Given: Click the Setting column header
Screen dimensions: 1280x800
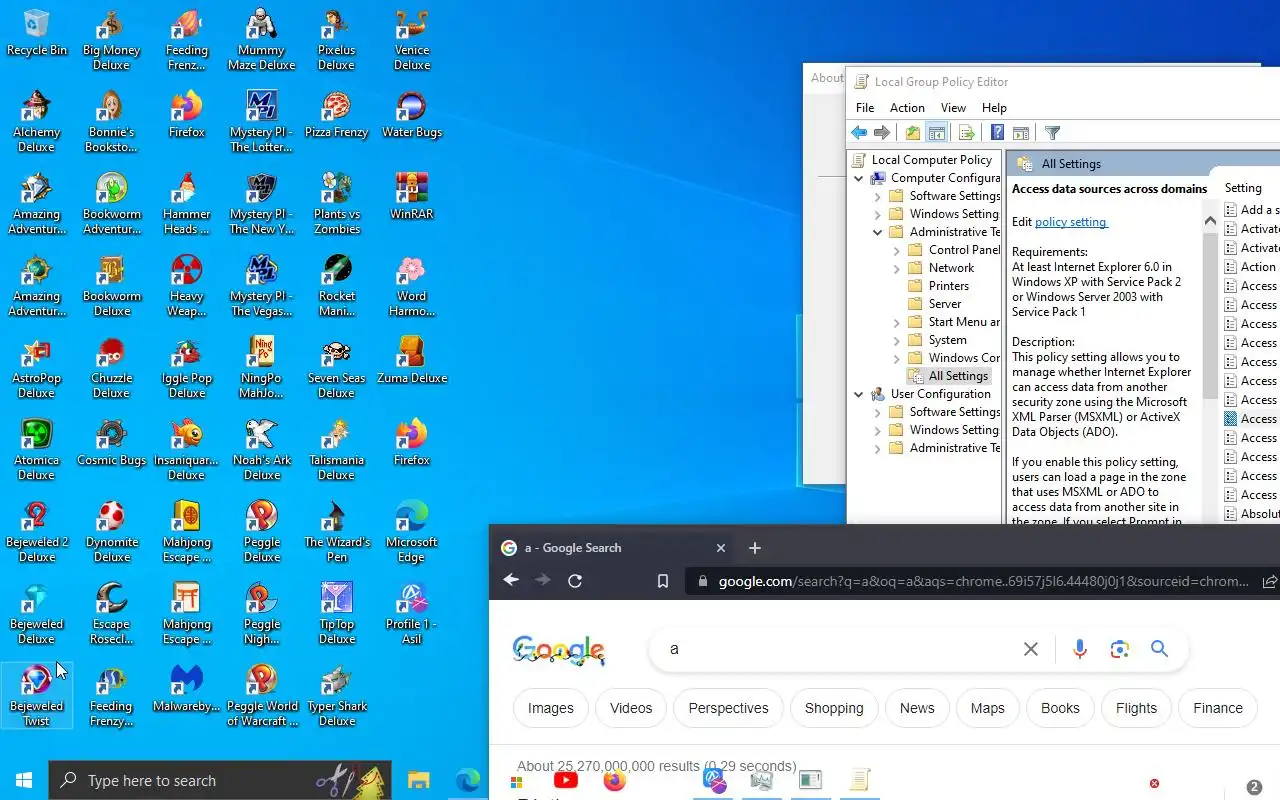Looking at the screenshot, I should (1243, 188).
